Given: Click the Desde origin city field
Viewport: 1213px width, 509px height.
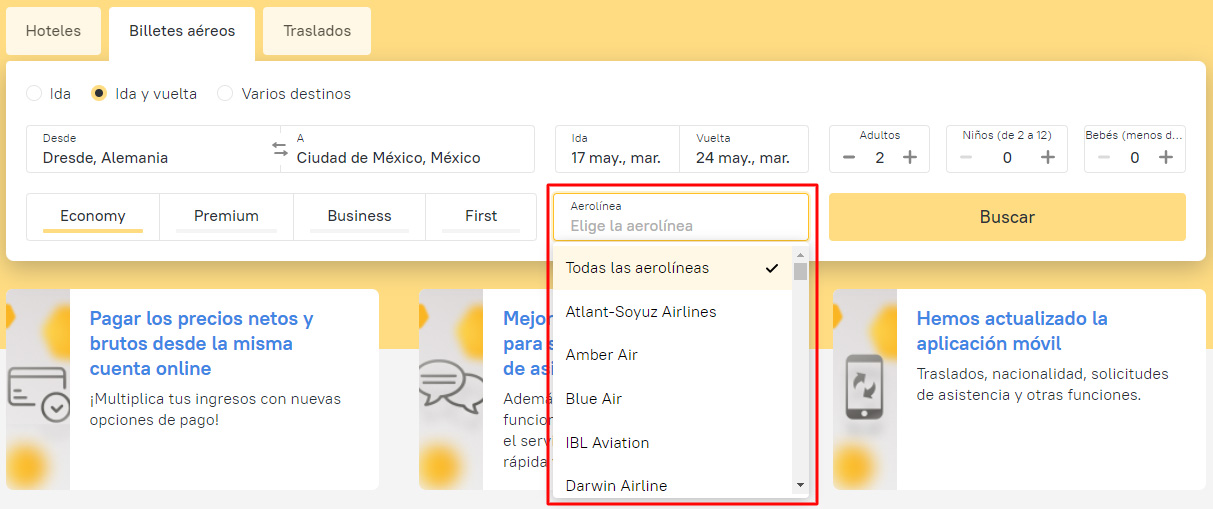Looking at the screenshot, I should pos(150,149).
